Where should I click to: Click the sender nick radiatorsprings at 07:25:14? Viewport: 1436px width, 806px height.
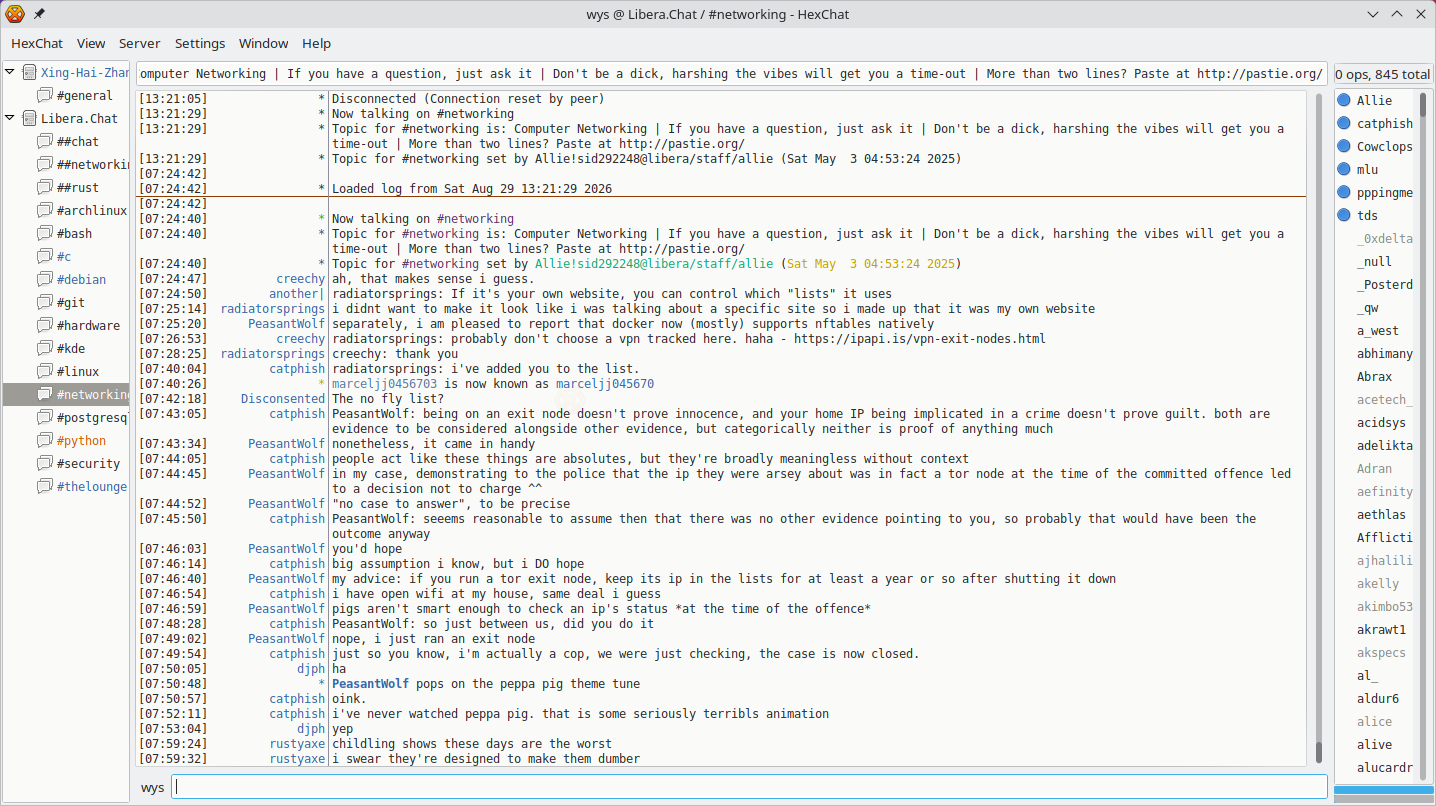tap(273, 309)
